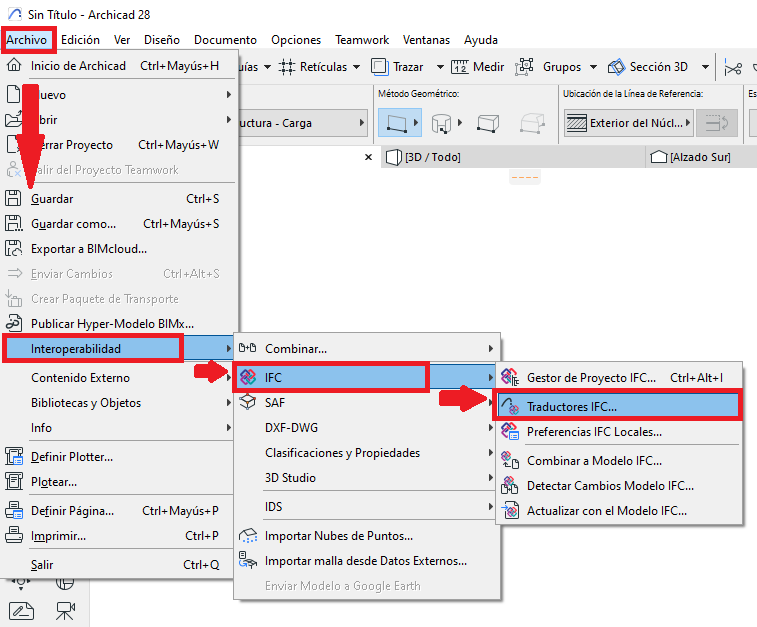757x627 pixels.
Task: Select the Medir measure tool
Action: pos(461,67)
